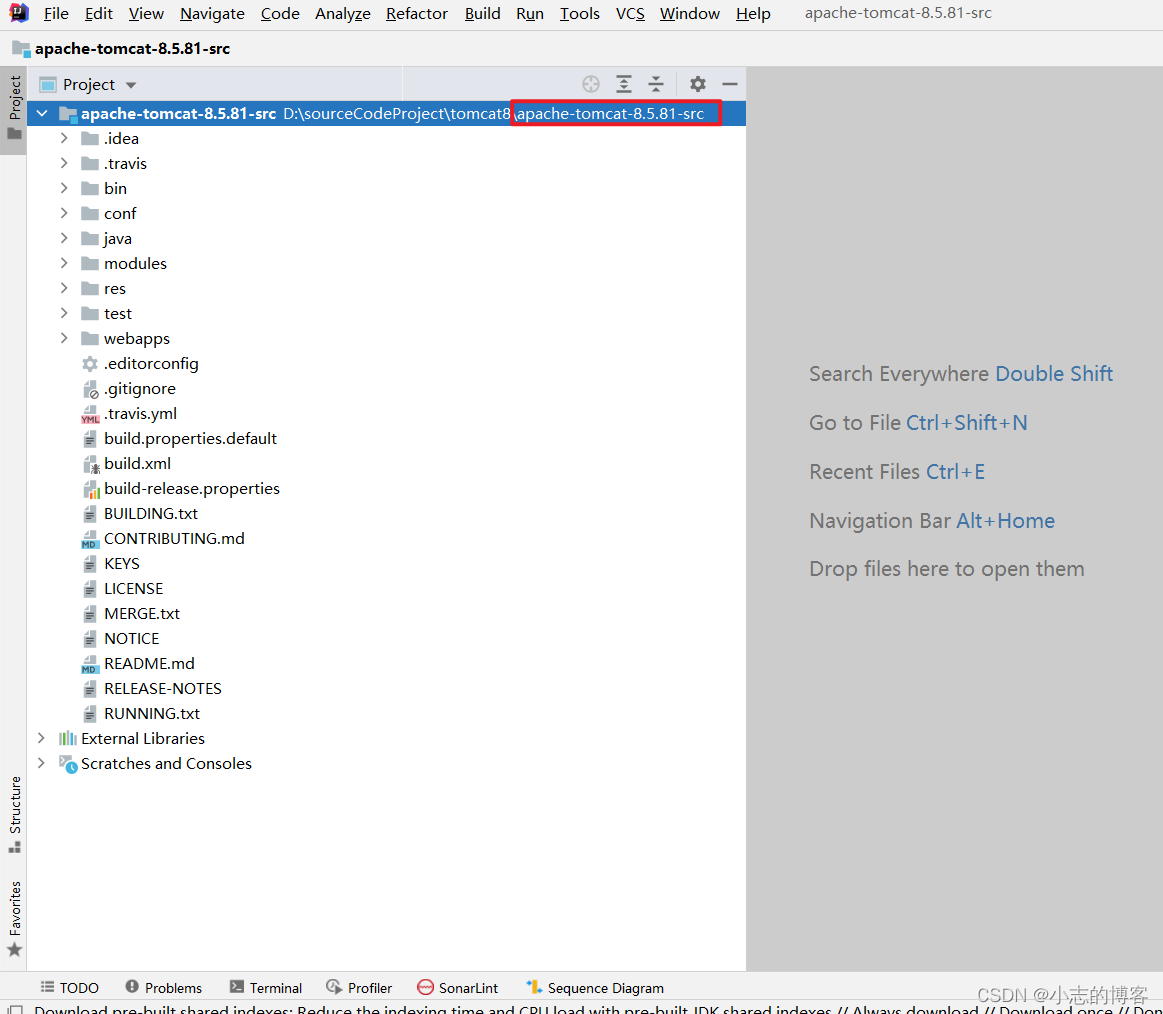The image size is (1163, 1014).
Task: Open the Build menu
Action: pyautogui.click(x=482, y=13)
